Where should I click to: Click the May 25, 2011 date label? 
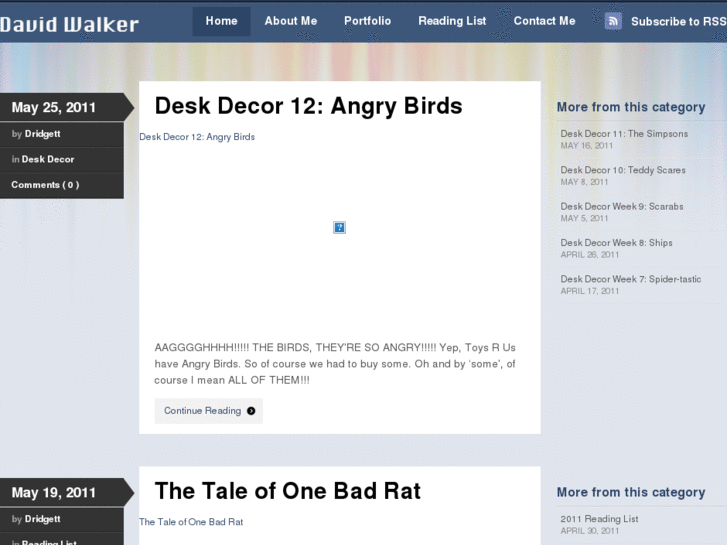(x=53, y=108)
